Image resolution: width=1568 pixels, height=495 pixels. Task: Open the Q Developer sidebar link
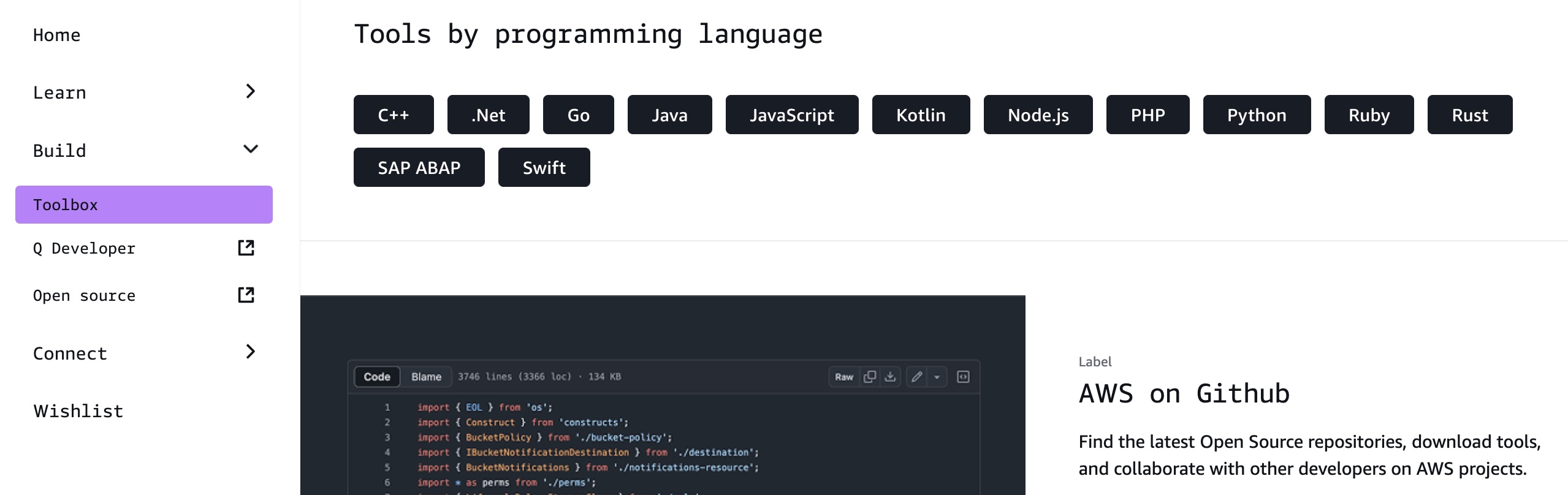pyautogui.click(x=84, y=248)
